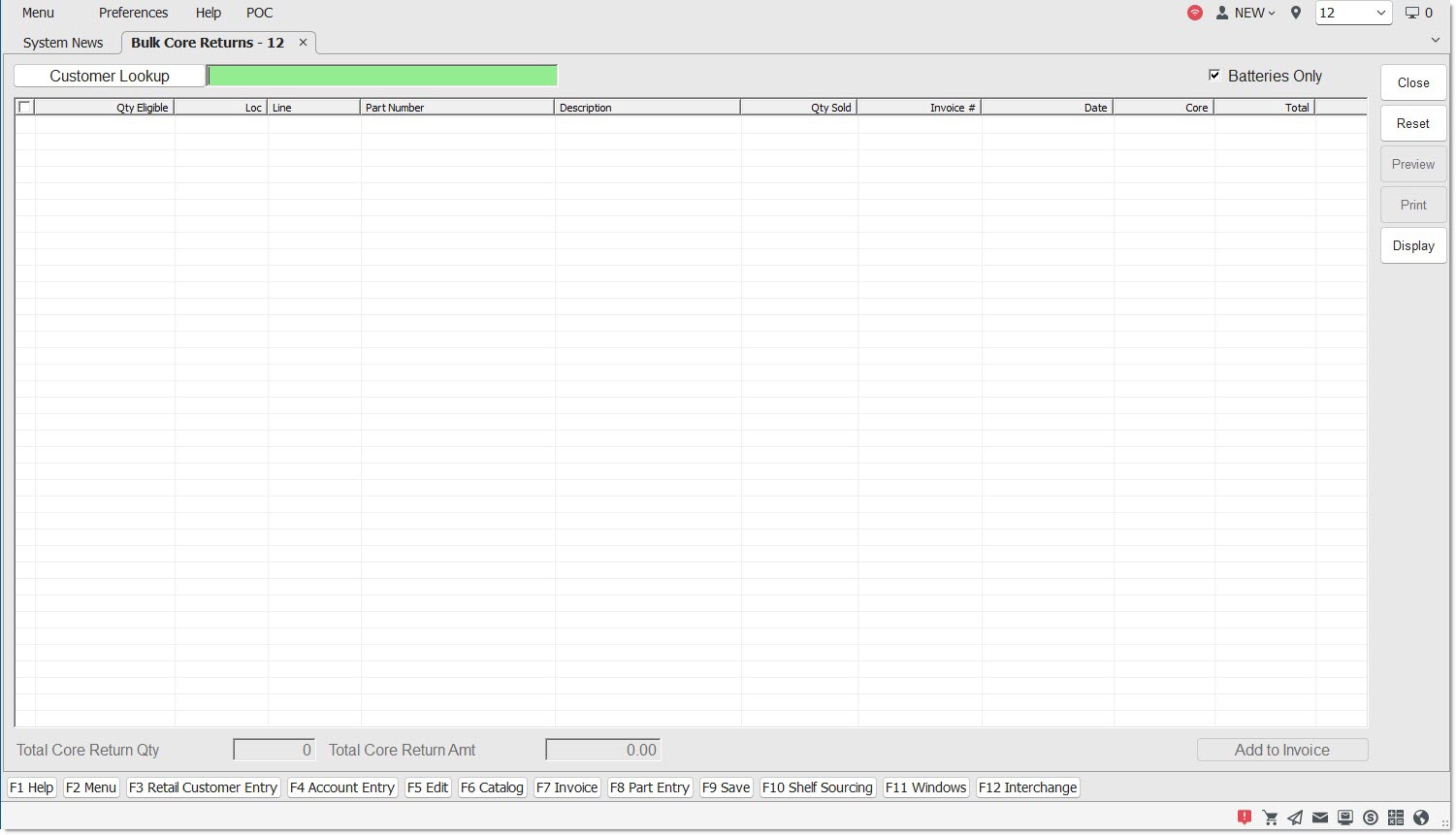
Task: Open the store number 12 dropdown
Action: tap(1353, 13)
